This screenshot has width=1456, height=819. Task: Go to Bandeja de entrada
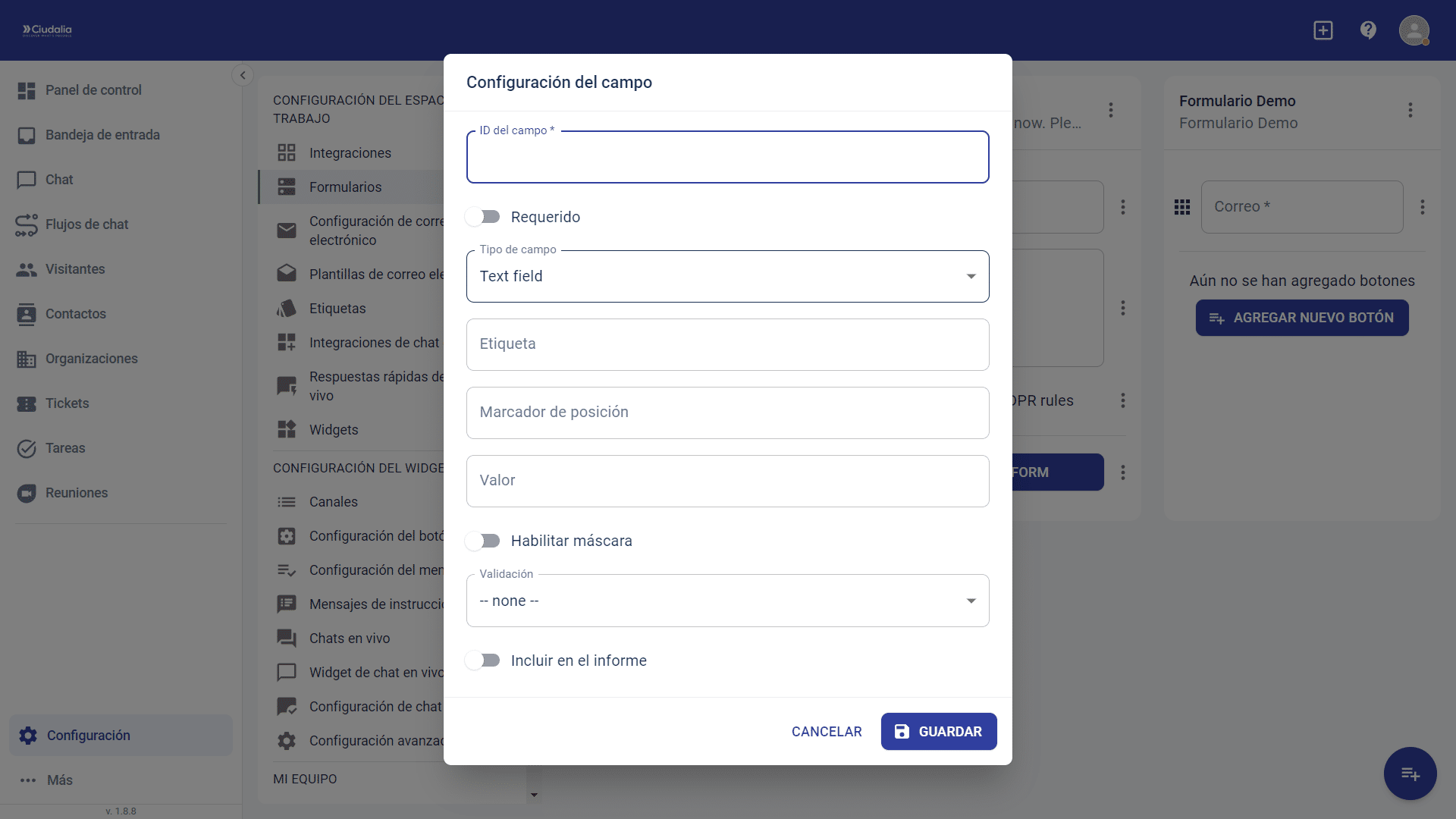tap(102, 135)
